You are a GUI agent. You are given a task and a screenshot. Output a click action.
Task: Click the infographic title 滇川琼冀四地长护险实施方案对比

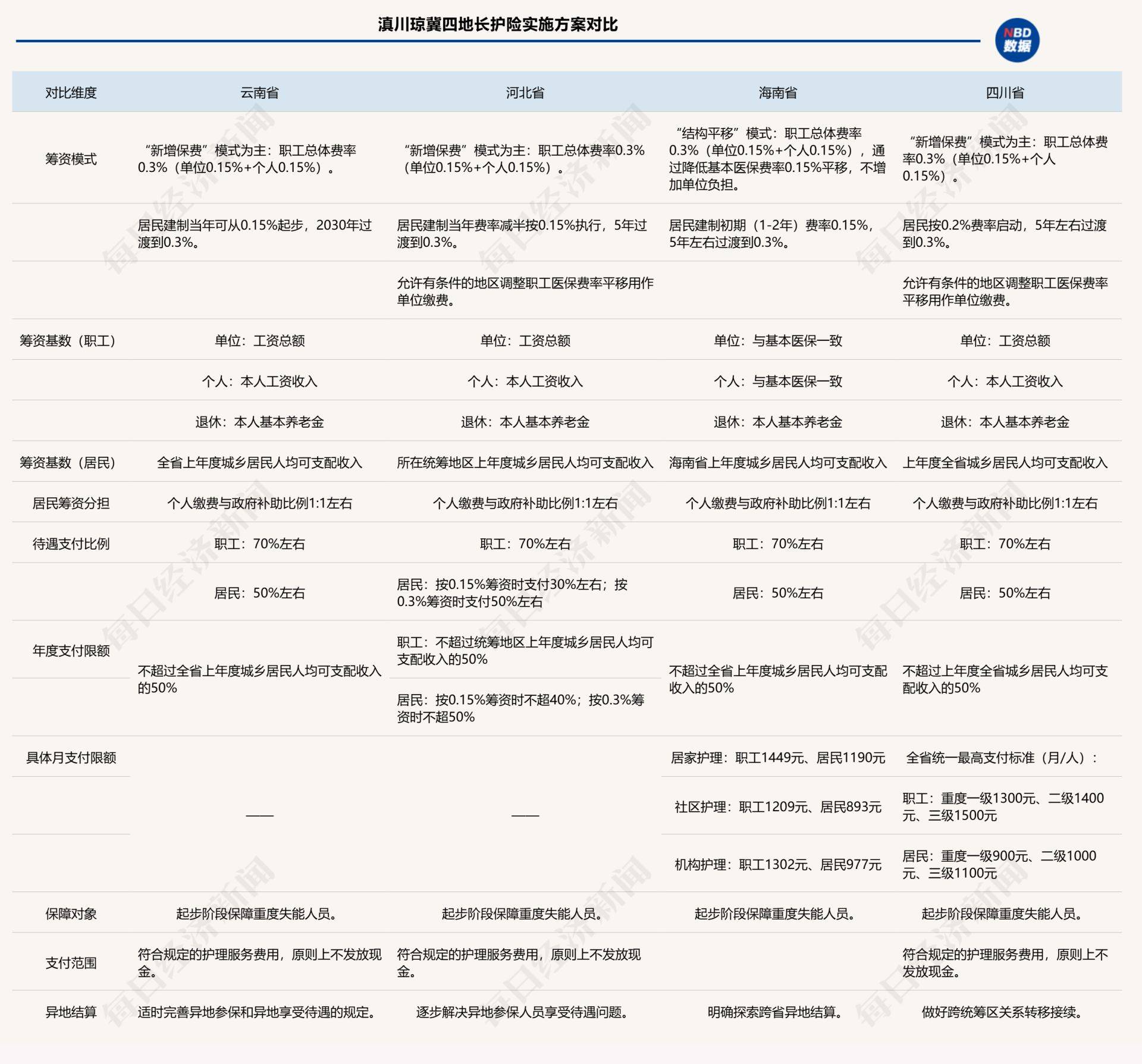[497, 23]
